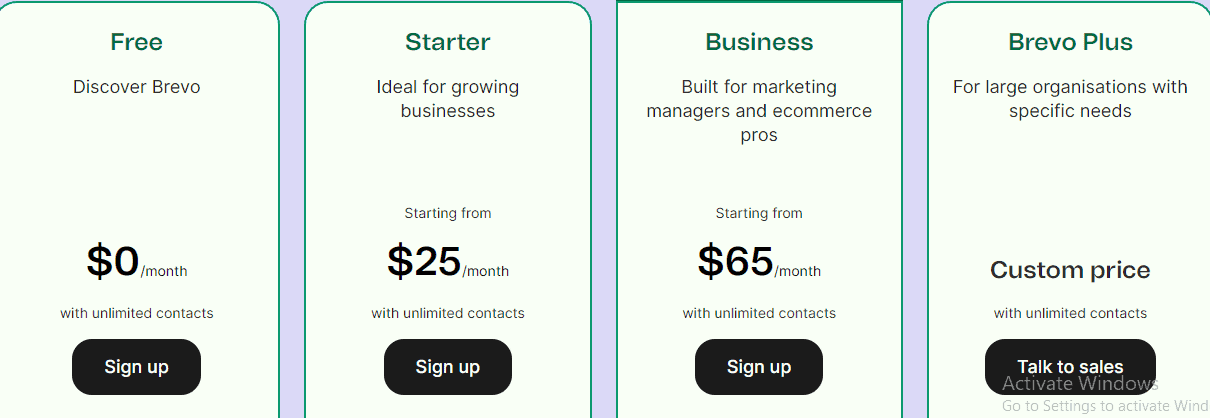Viewport: 1210px width, 418px height.
Task: Click the large organisations with specific needs description
Action: pyautogui.click(x=1070, y=99)
